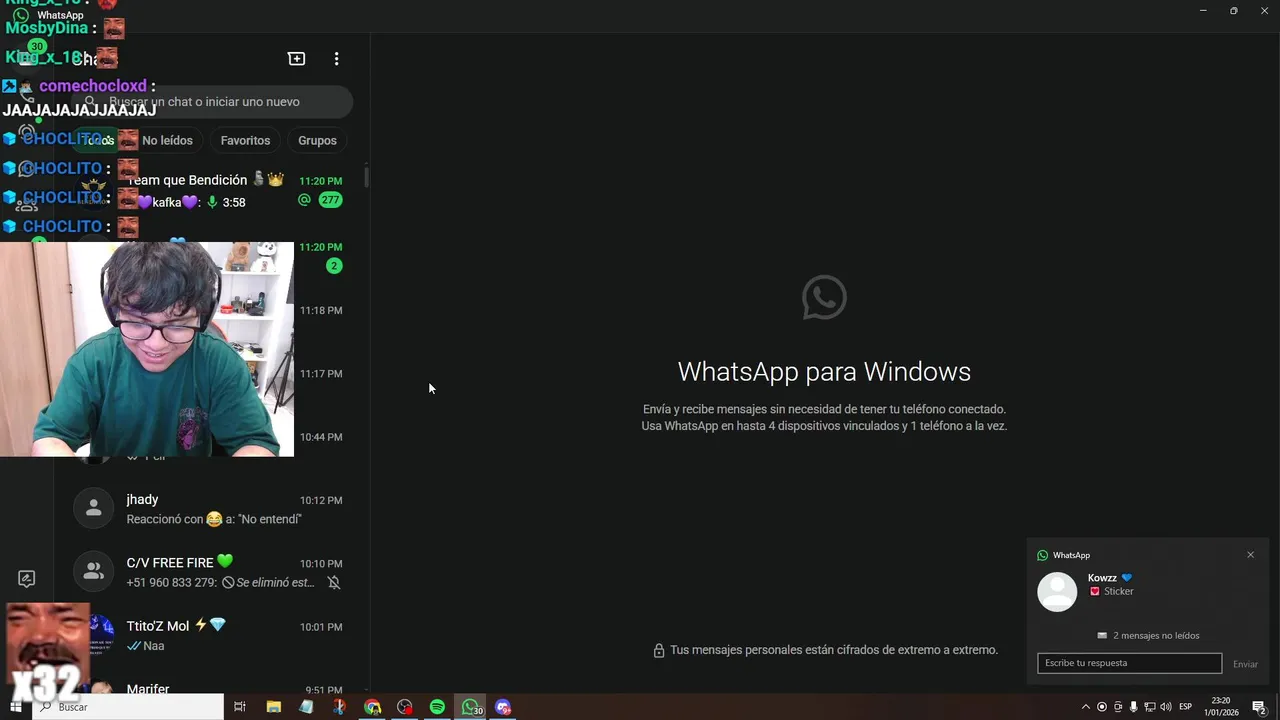Start a new chat with the plus icon
Viewport: 1280px width, 720px height.
pyautogui.click(x=296, y=59)
